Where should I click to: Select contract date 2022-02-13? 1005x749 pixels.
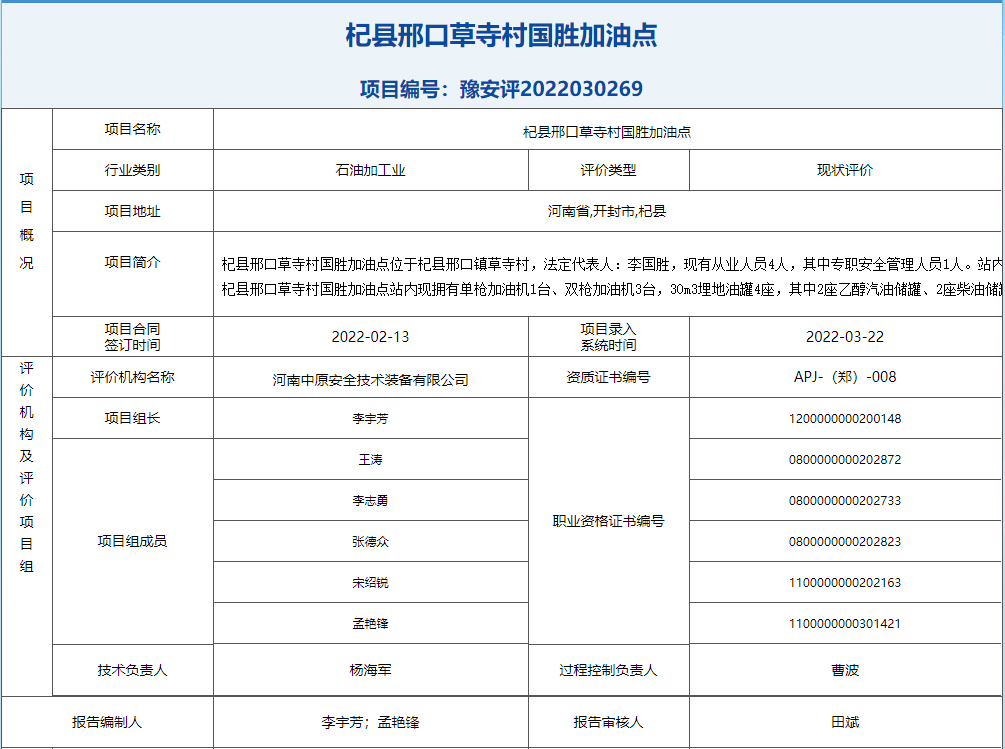click(x=370, y=337)
